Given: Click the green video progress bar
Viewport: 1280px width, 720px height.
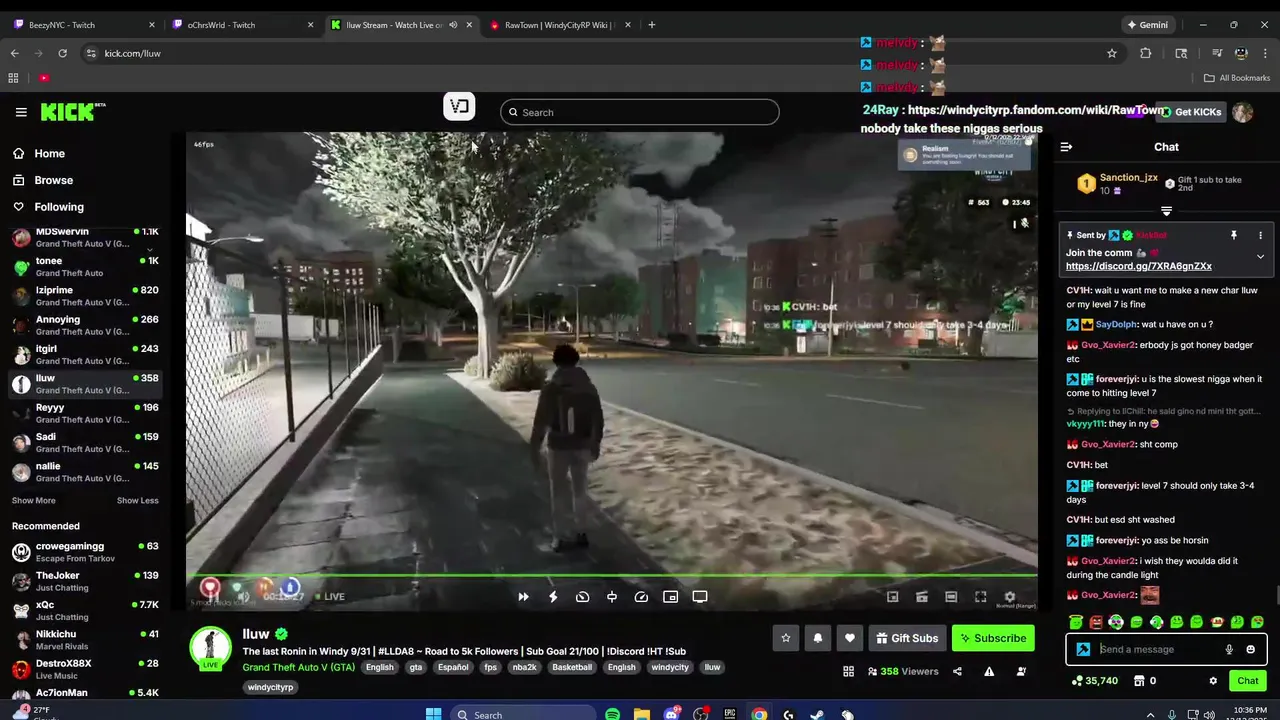Looking at the screenshot, I should (x=611, y=576).
